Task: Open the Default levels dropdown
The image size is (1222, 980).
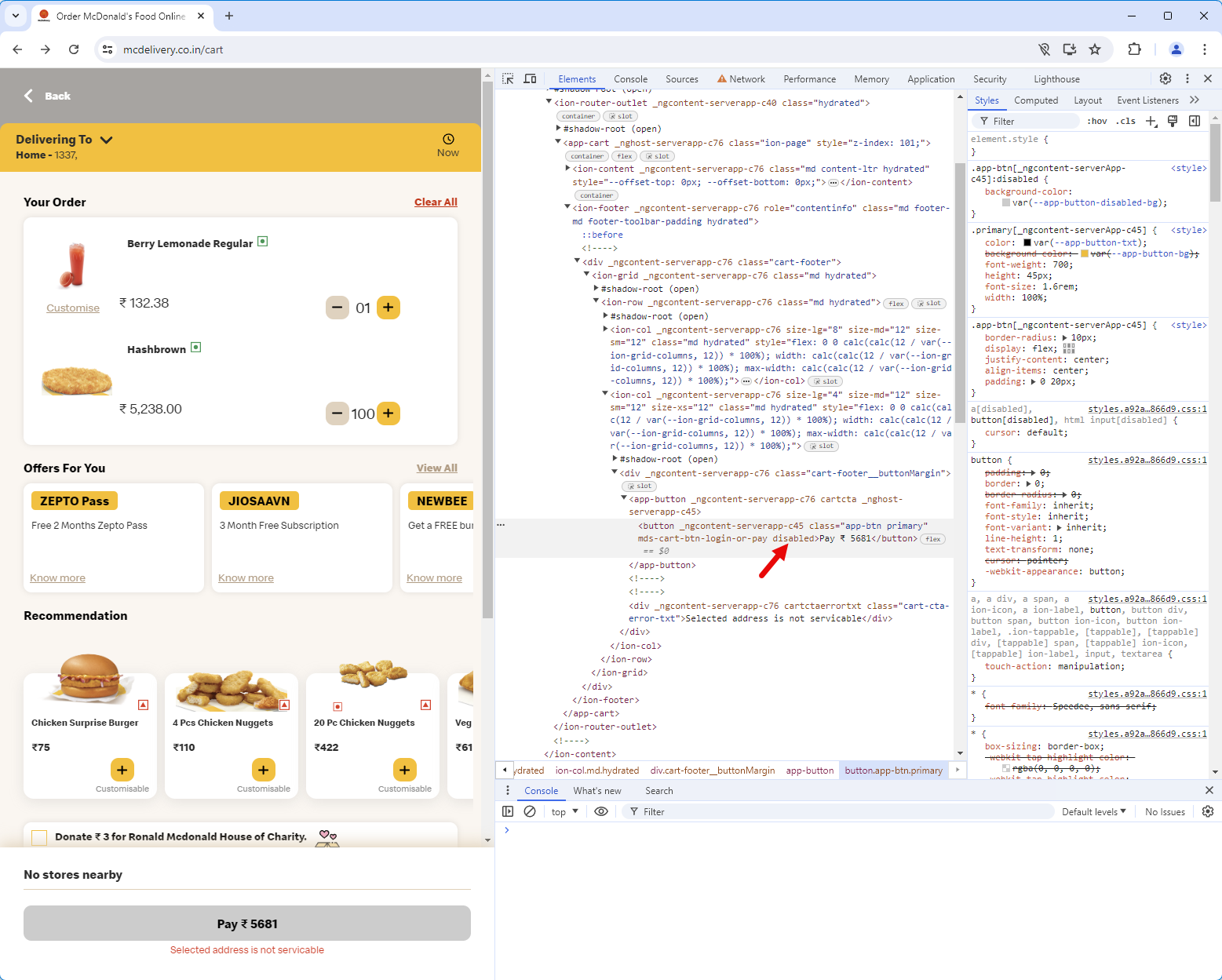Action: pos(1094,811)
